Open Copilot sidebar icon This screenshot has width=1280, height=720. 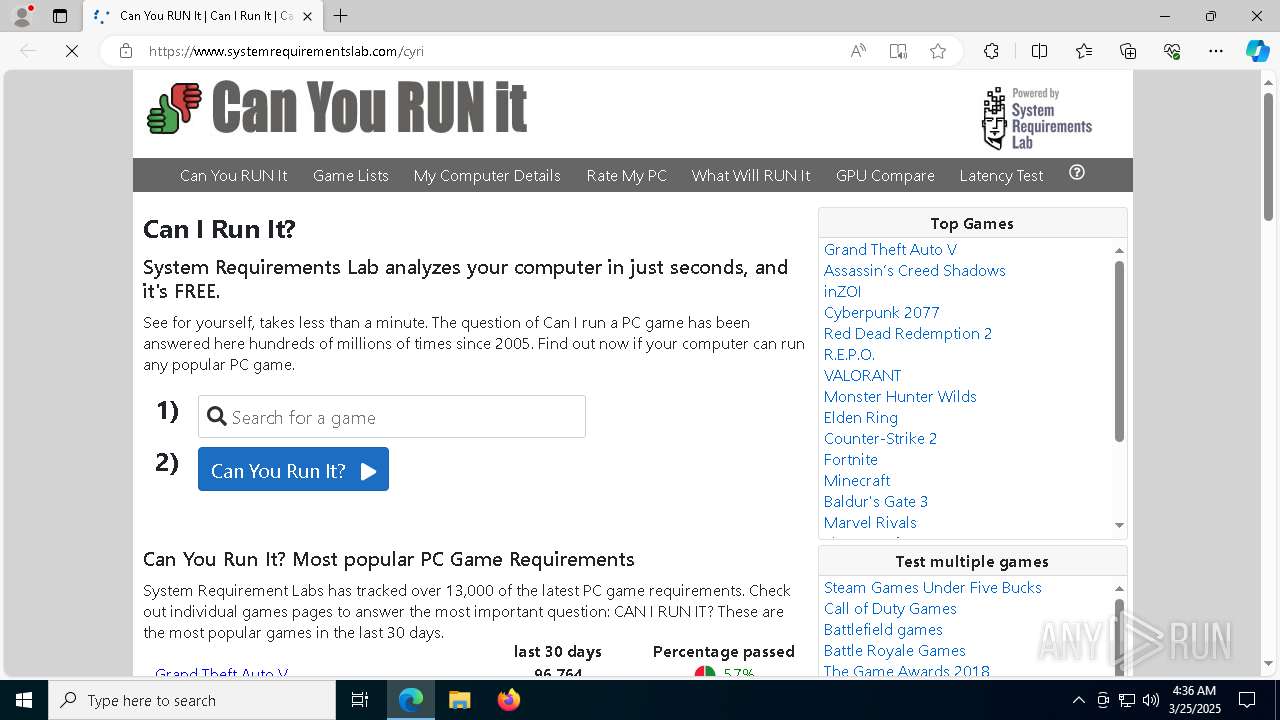pos(1257,51)
